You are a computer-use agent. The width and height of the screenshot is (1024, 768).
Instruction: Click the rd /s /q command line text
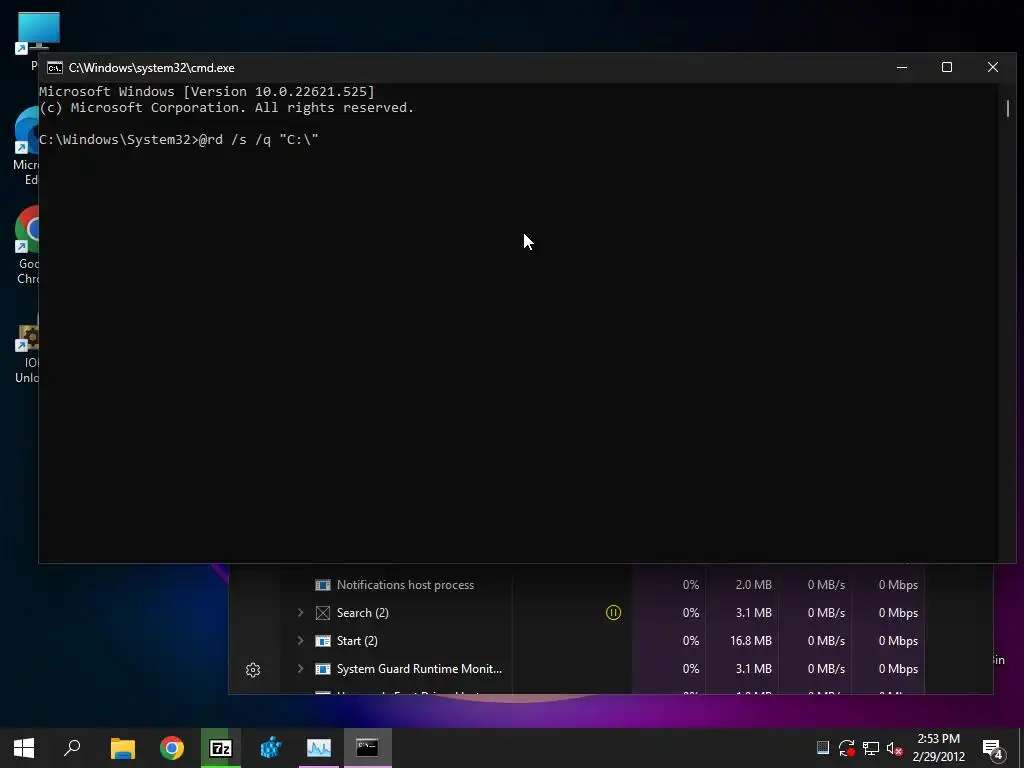(x=258, y=140)
